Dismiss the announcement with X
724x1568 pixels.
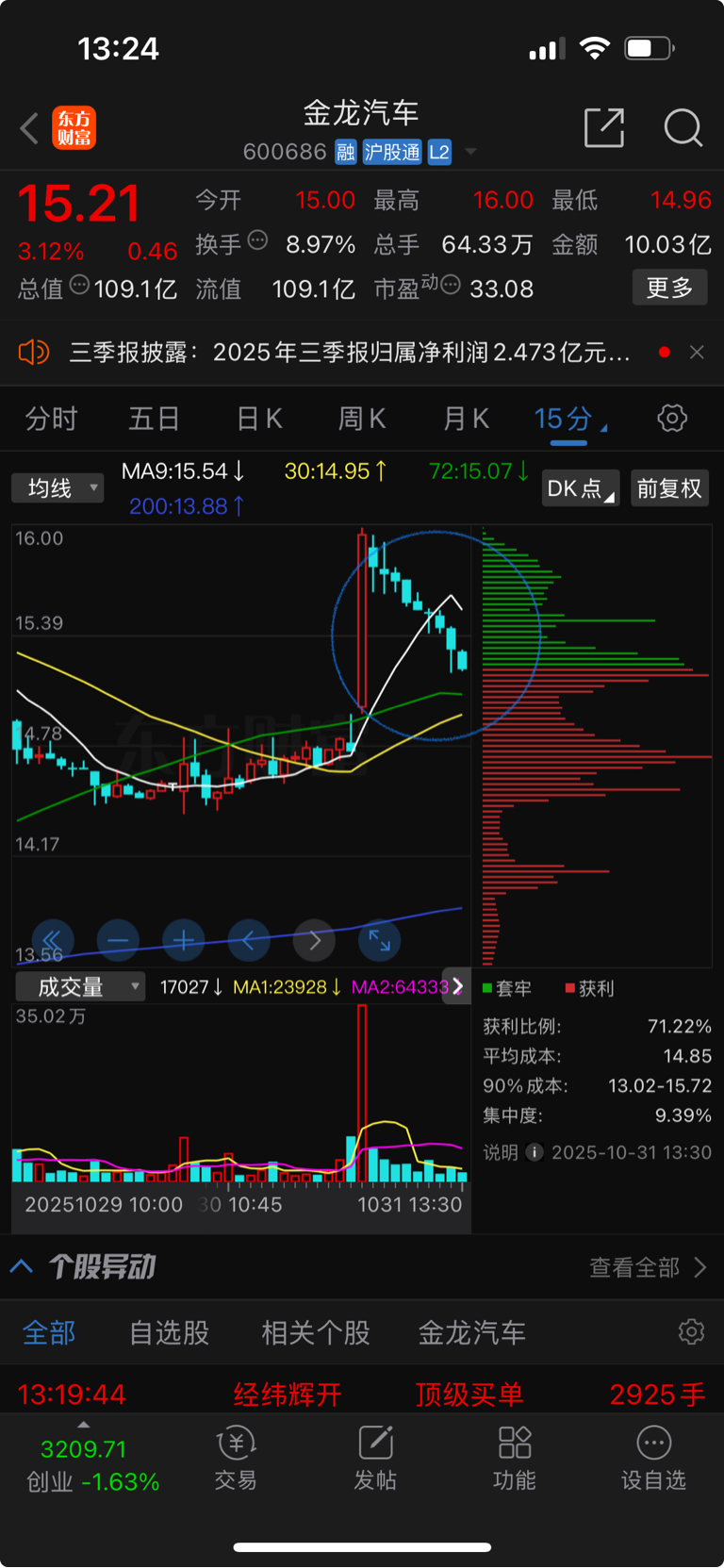click(x=697, y=352)
